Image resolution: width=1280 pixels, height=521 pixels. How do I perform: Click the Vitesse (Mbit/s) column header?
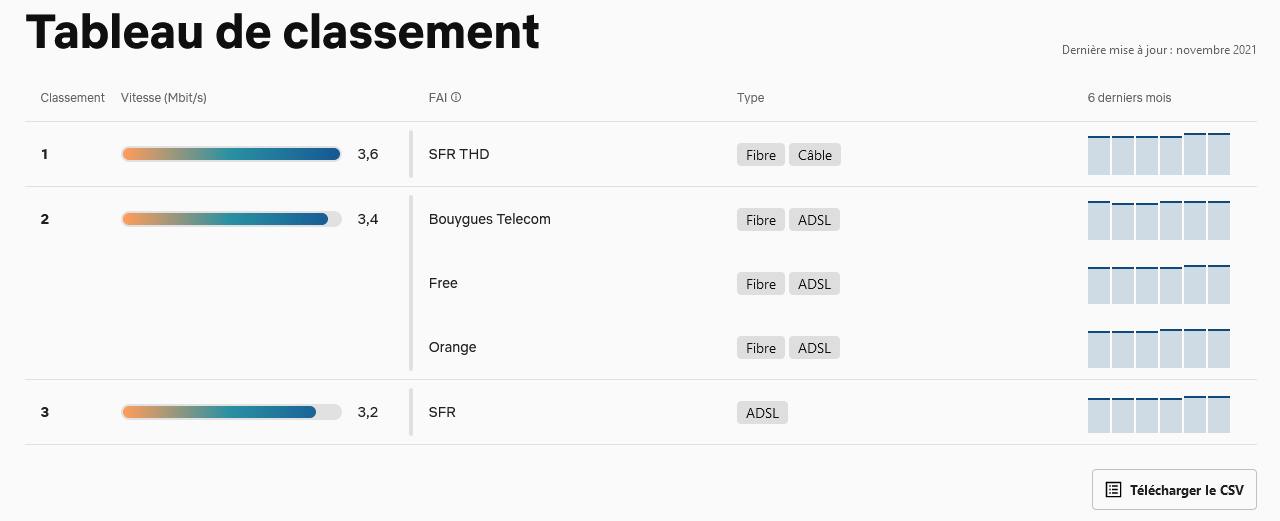pyautogui.click(x=163, y=98)
